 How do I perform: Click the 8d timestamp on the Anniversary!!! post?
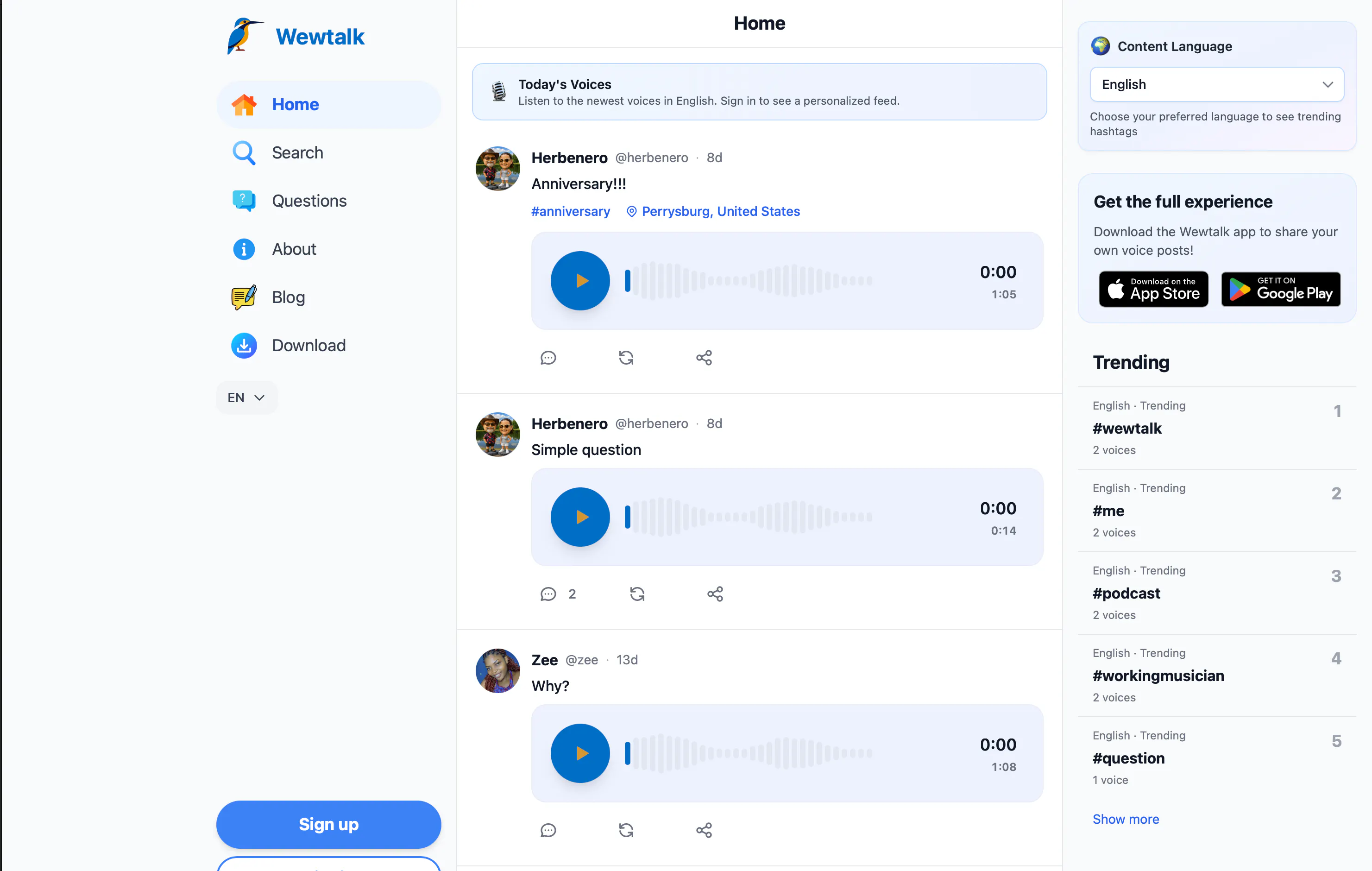(715, 158)
